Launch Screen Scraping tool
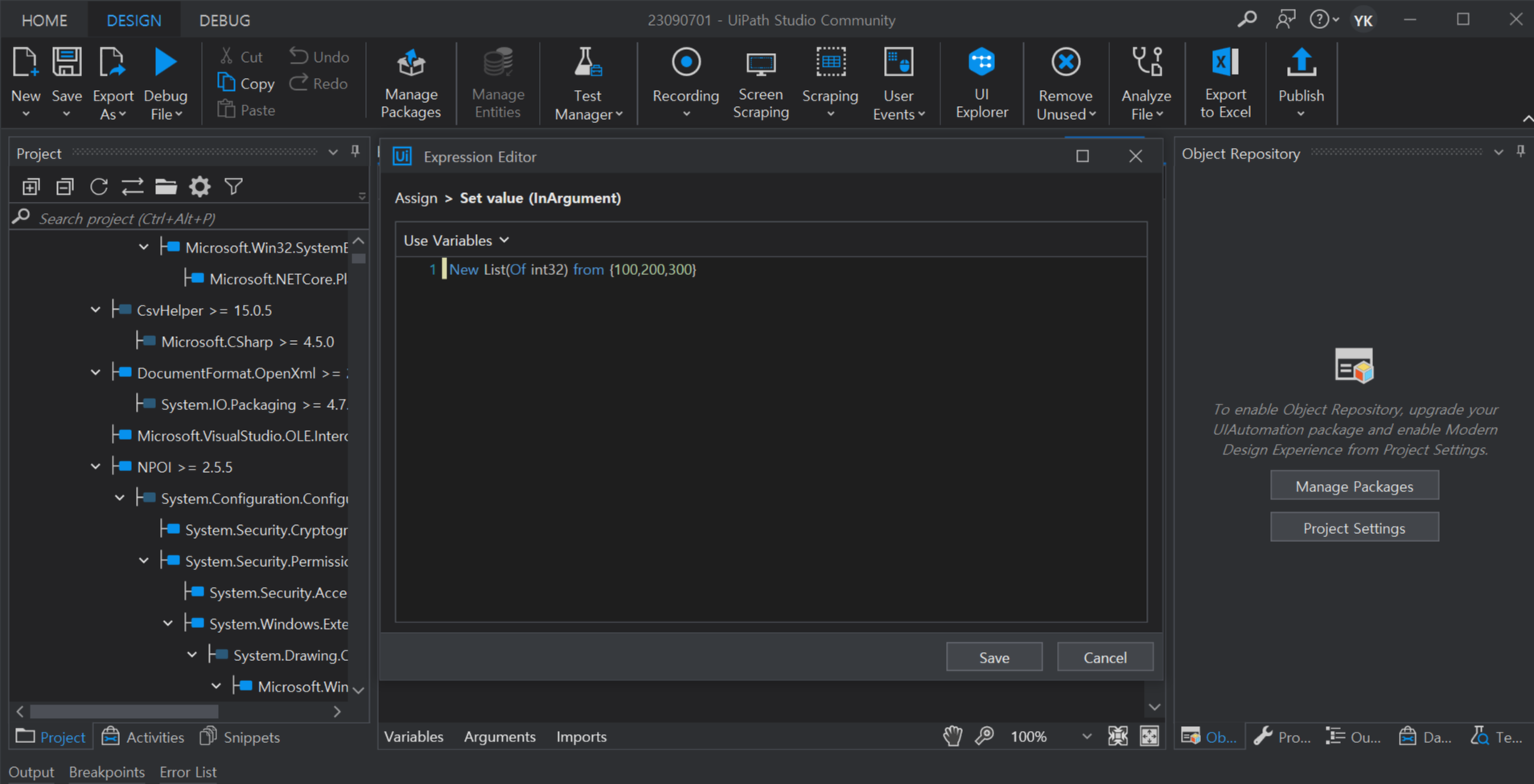Screen dimensions: 1534x784 pos(760,84)
